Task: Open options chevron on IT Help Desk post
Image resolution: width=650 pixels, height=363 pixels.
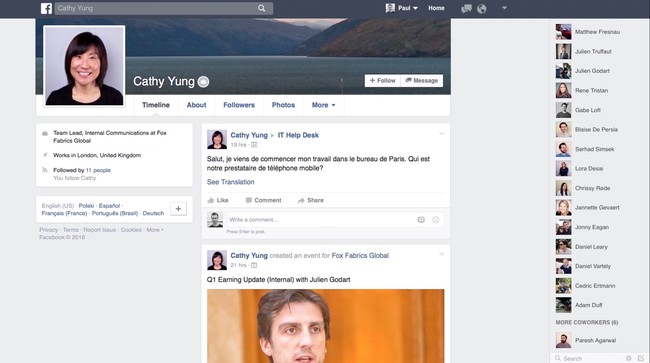Action: (441, 133)
